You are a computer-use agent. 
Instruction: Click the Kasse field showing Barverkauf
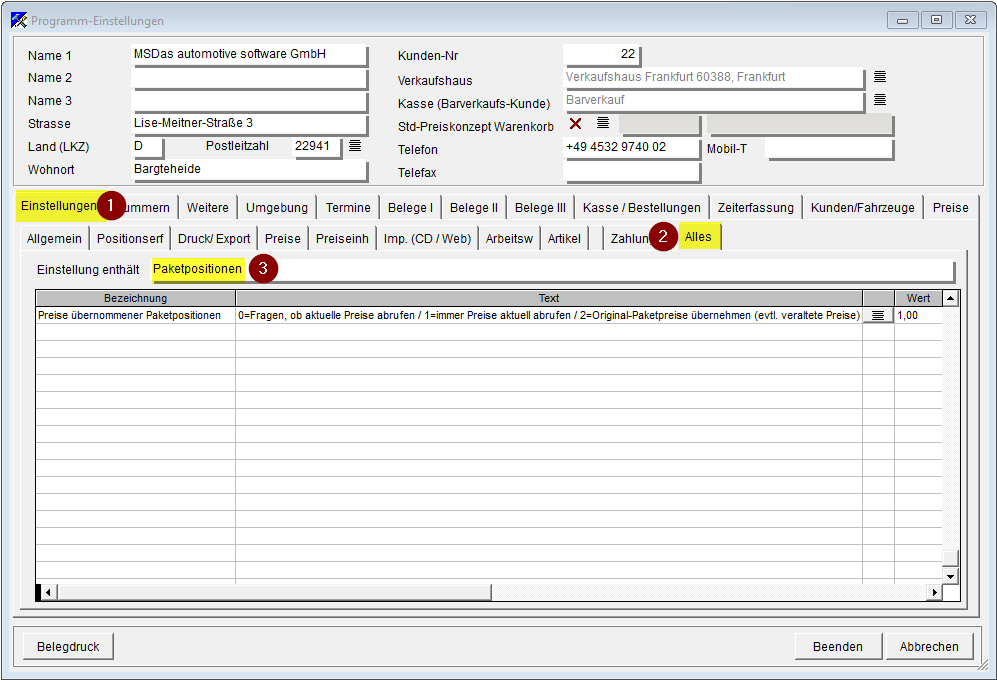tap(714, 101)
